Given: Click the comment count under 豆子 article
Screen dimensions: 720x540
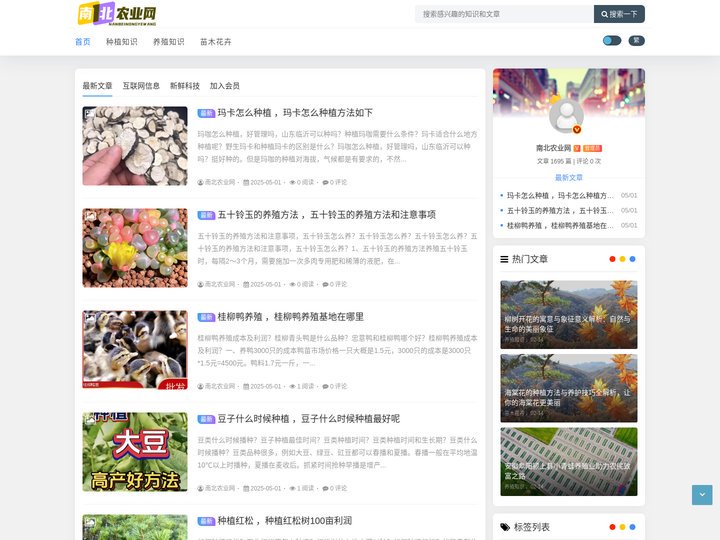Looking at the screenshot, I should pyautogui.click(x=335, y=488).
